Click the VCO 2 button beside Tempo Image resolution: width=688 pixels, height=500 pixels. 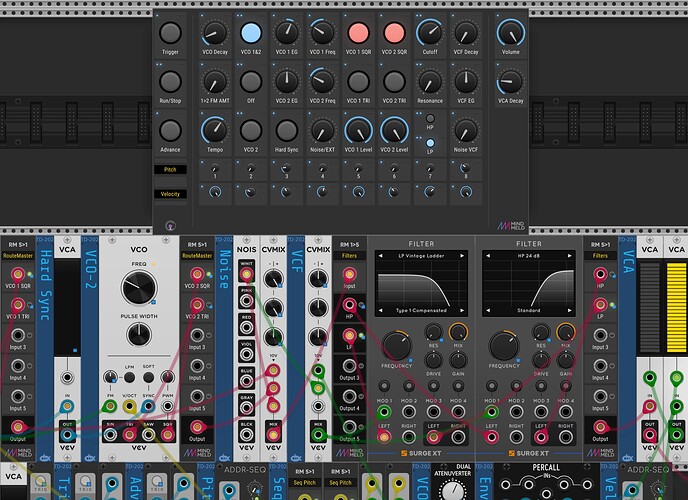pyautogui.click(x=251, y=131)
